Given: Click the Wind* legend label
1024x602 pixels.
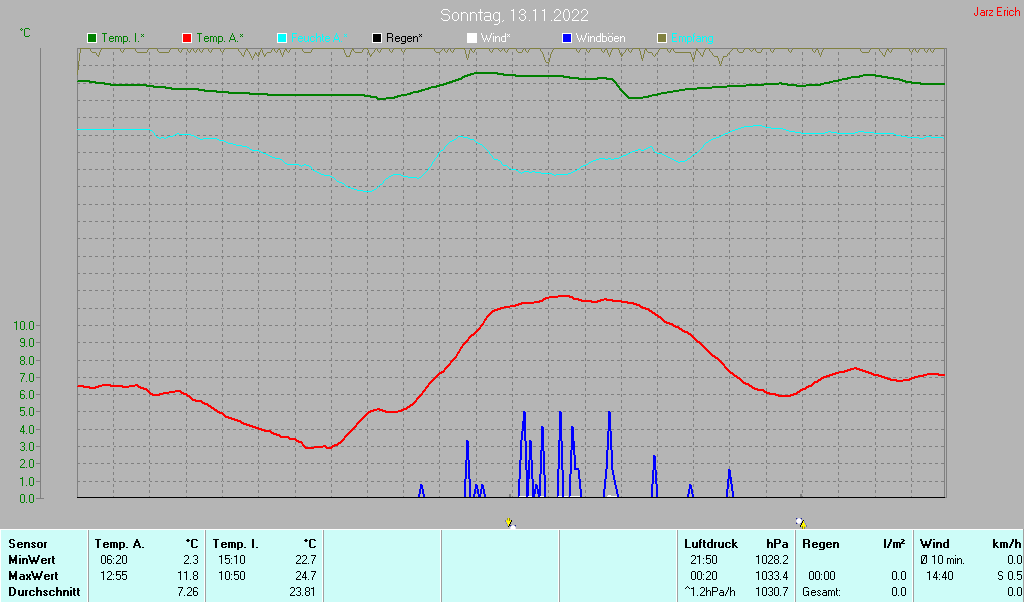Looking at the screenshot, I should (x=496, y=39).
